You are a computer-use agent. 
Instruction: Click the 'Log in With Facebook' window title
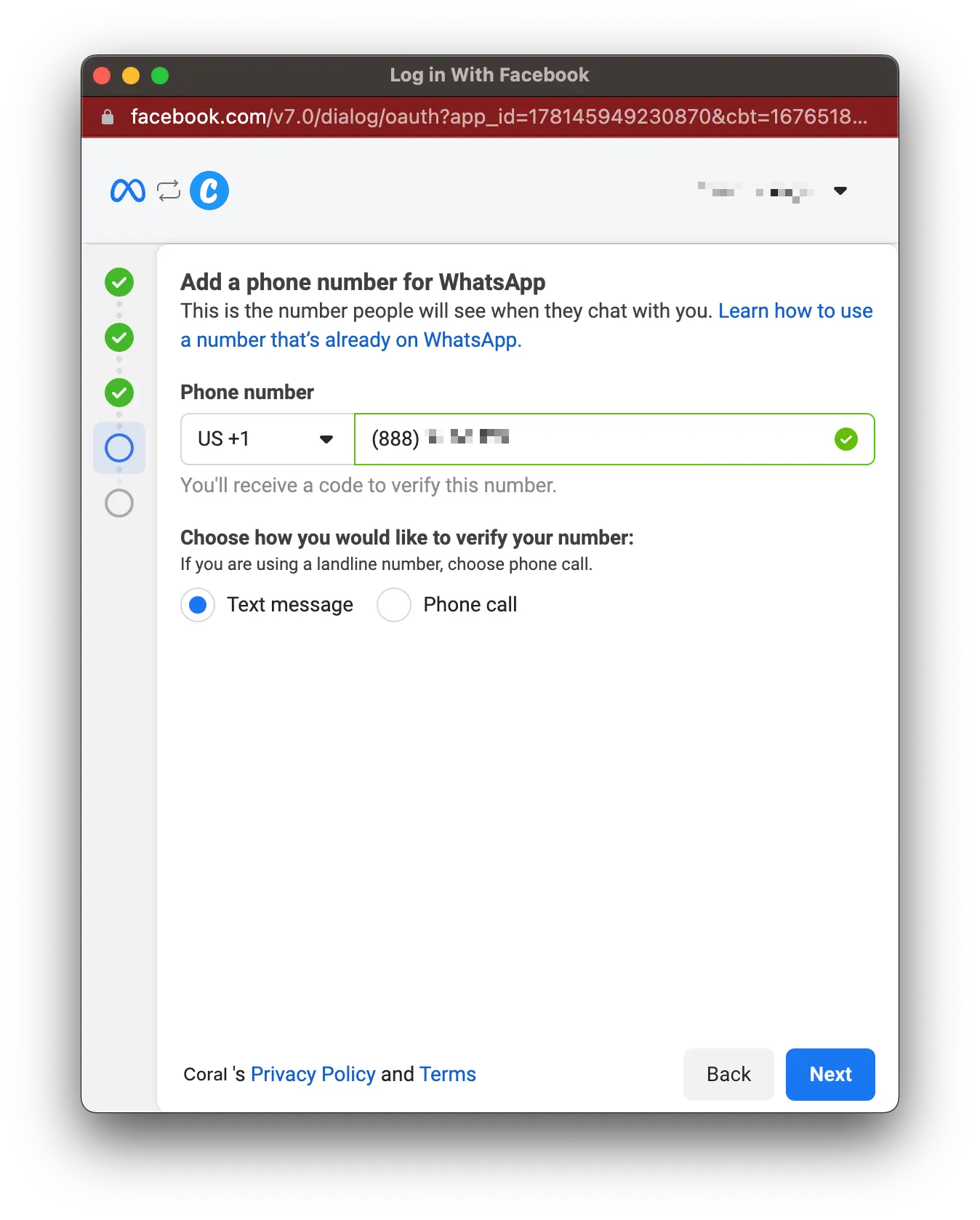click(489, 75)
